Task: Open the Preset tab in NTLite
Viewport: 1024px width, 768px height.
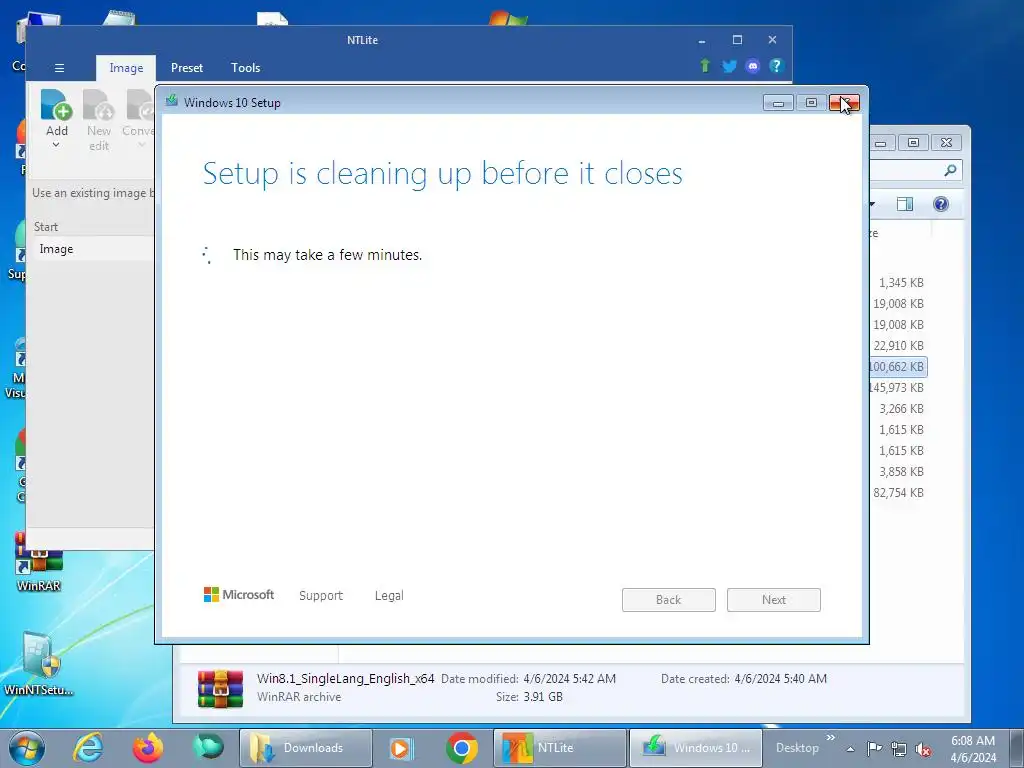Action: (x=187, y=68)
